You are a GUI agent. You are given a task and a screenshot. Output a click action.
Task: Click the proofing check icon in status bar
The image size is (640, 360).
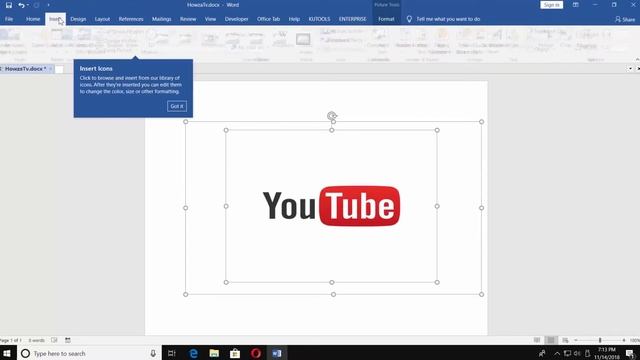pyautogui.click(x=54, y=340)
